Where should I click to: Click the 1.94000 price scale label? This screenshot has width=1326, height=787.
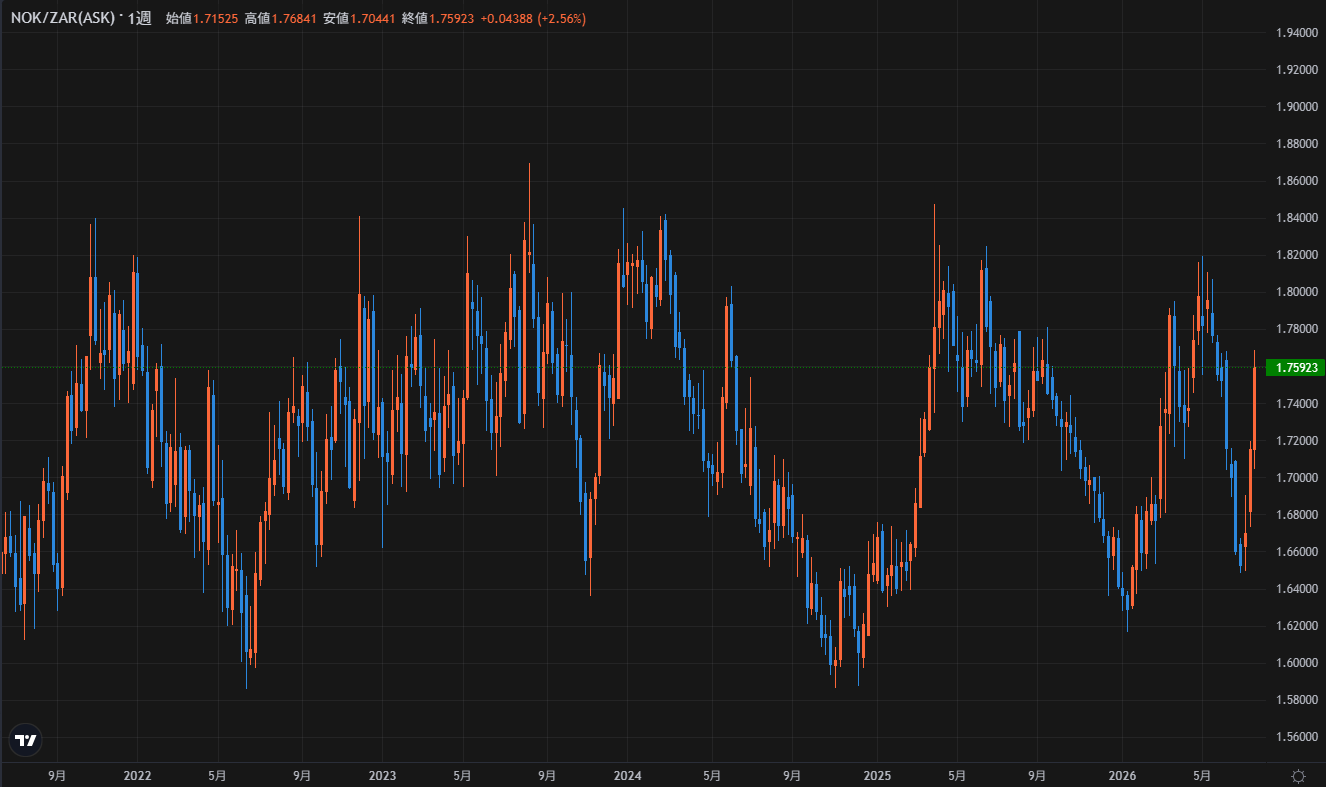click(x=1296, y=33)
